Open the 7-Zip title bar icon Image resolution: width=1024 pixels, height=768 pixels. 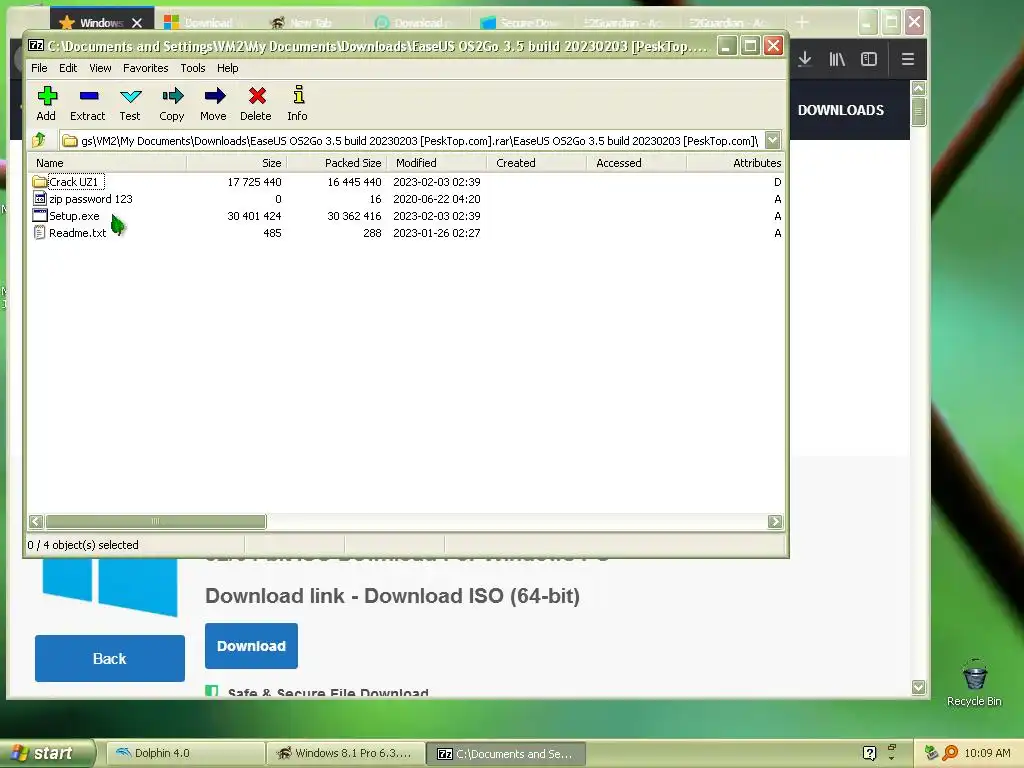36,46
